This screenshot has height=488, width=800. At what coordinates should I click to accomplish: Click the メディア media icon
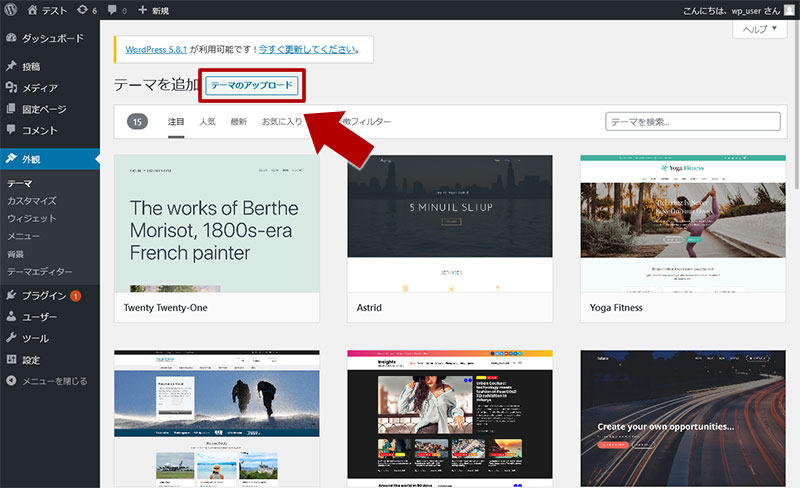[11, 87]
